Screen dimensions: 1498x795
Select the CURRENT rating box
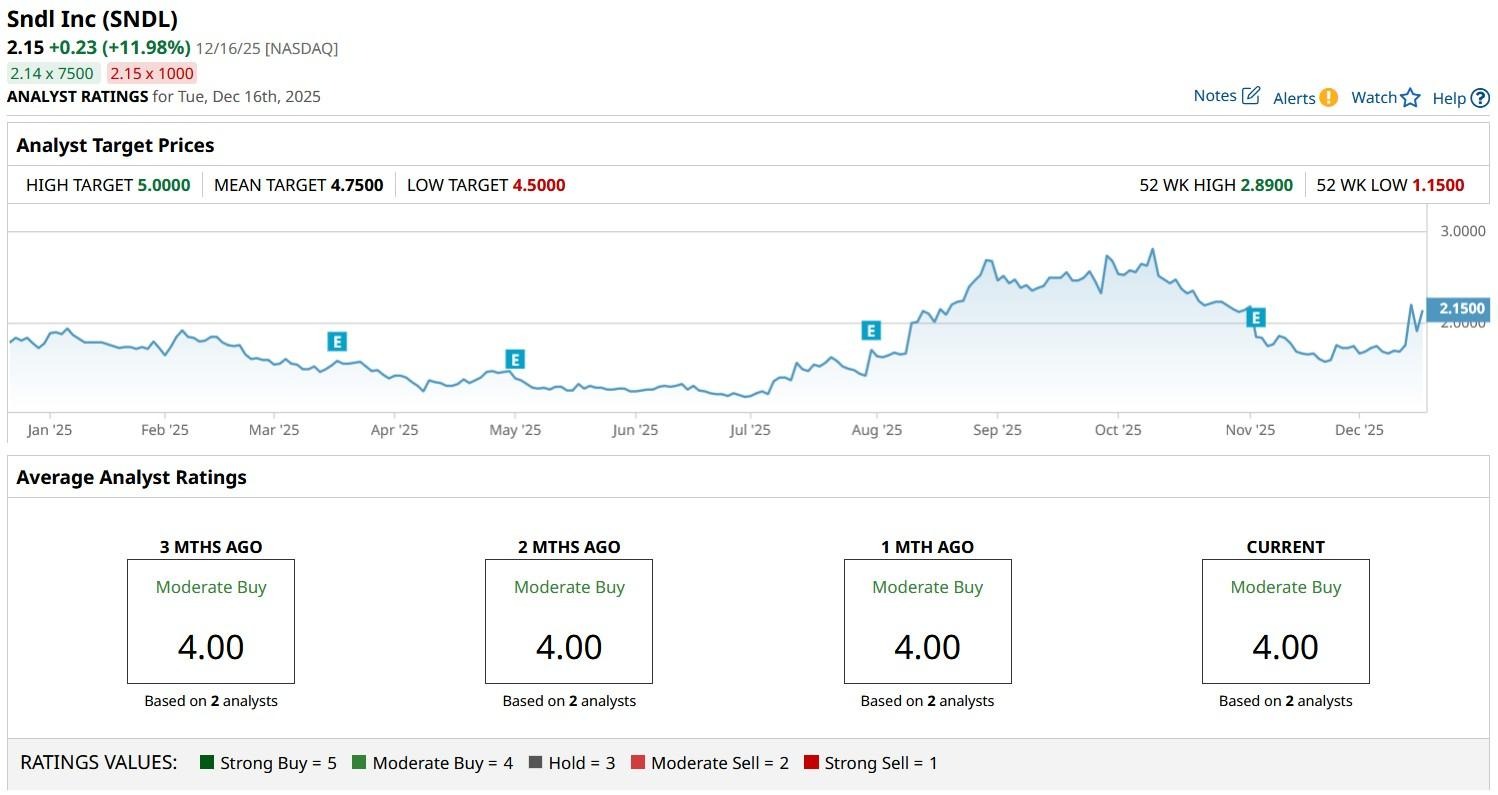[x=1285, y=621]
